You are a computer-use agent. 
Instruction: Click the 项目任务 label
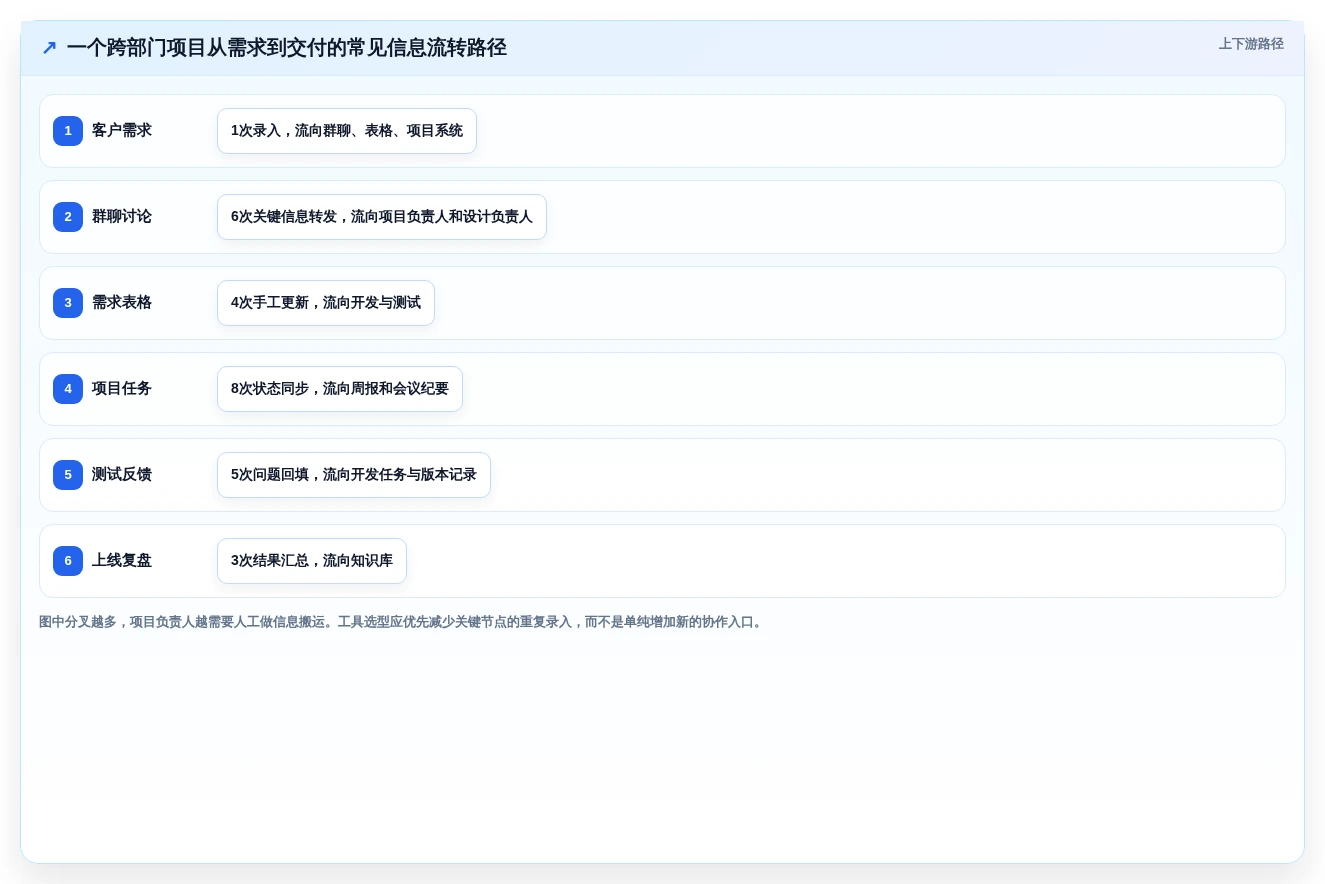pyautogui.click(x=122, y=389)
